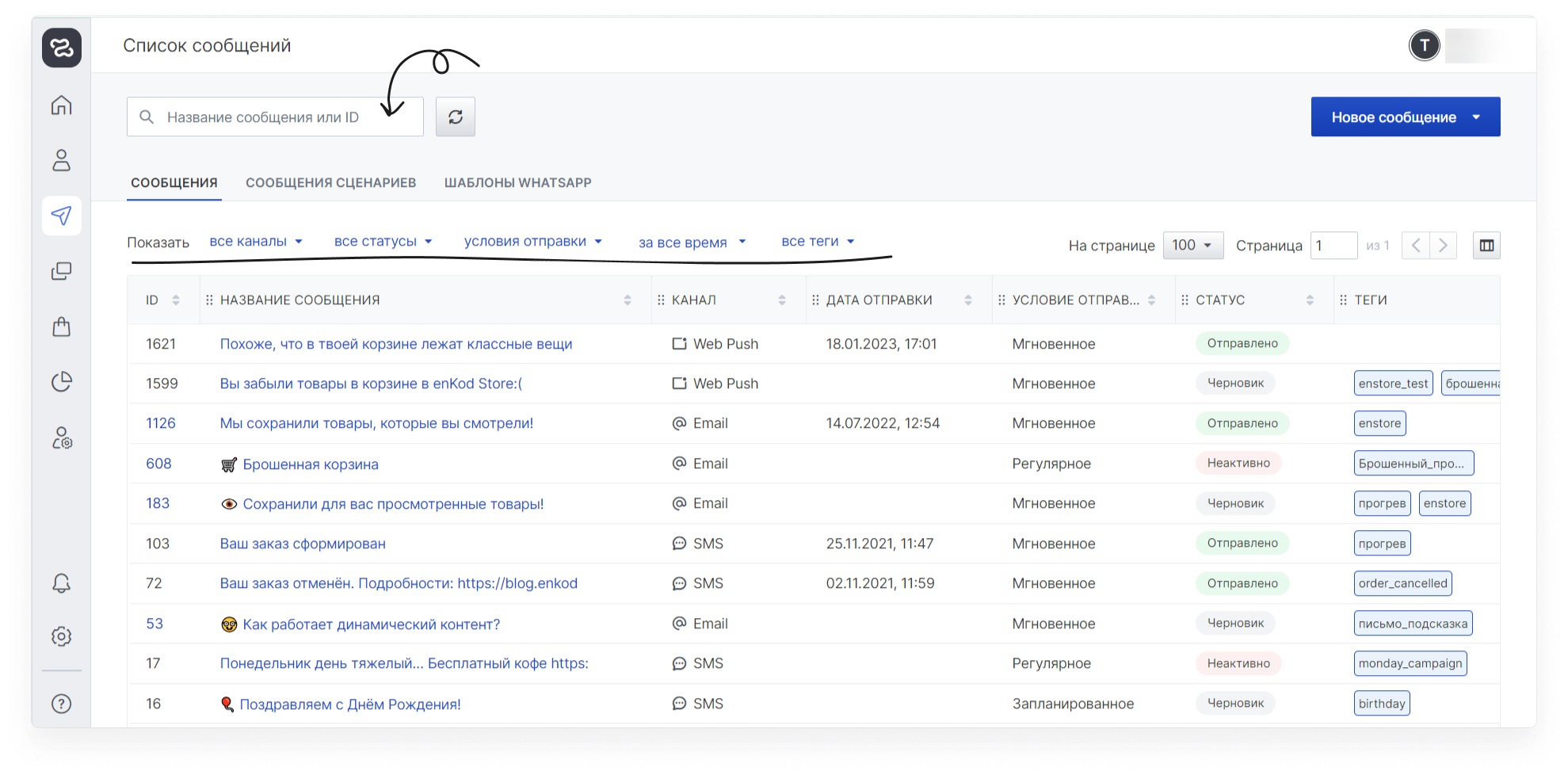
Task: Sort by ID column arrows
Action: (x=176, y=300)
